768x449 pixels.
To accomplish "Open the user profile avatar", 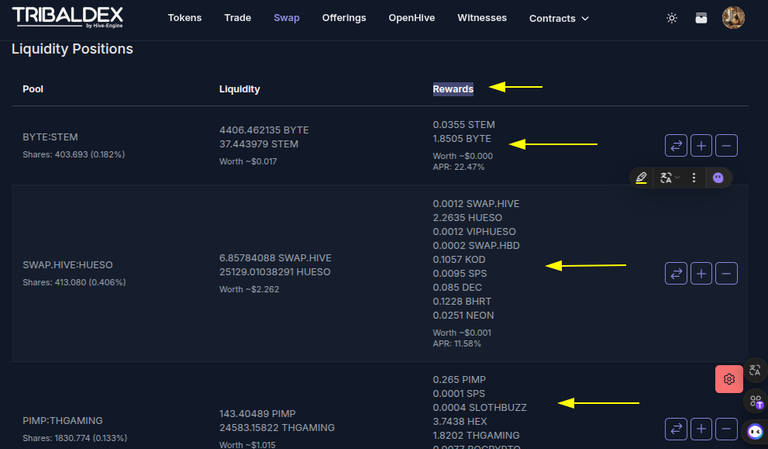I will coord(733,18).
